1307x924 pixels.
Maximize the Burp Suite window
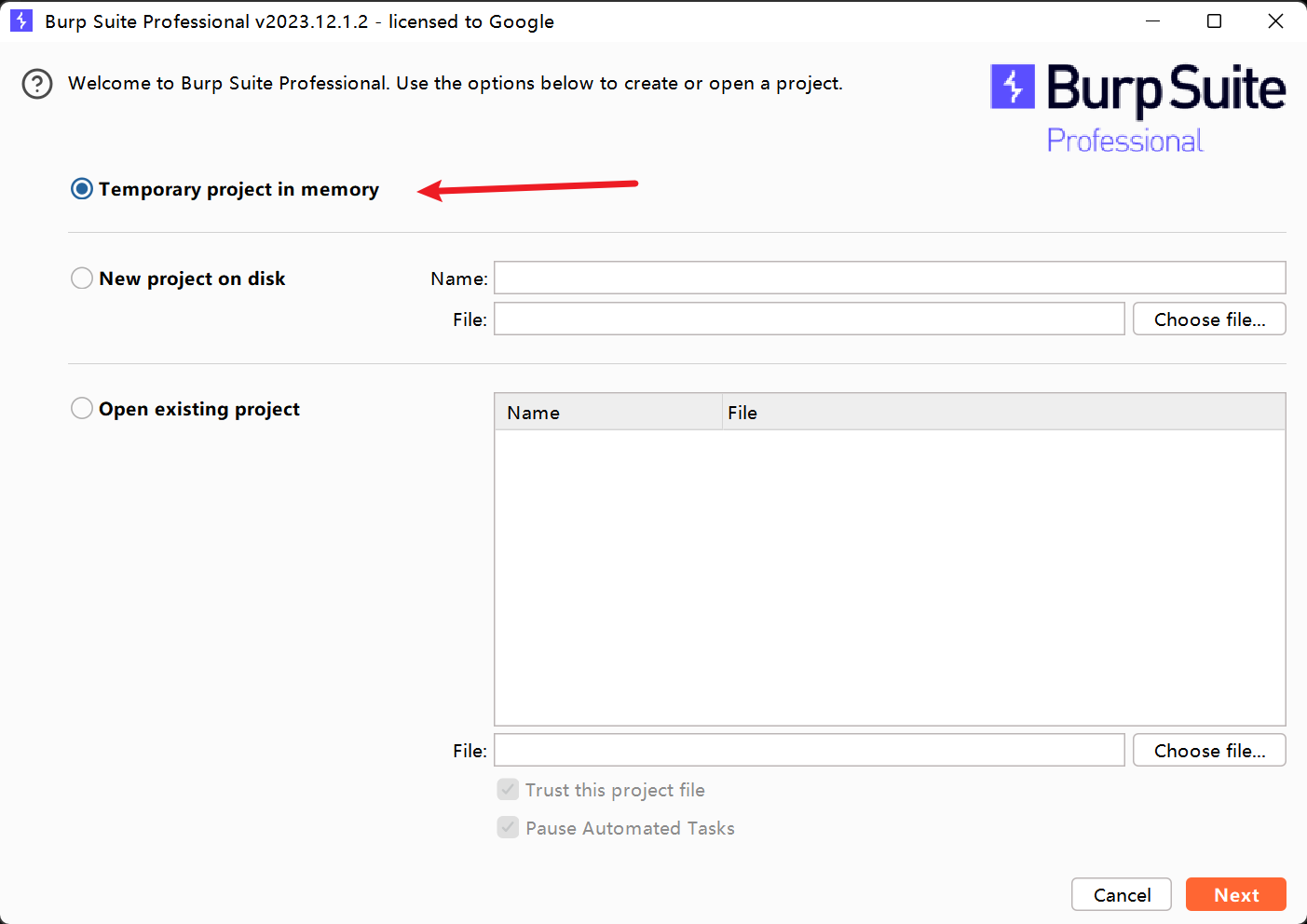pos(1215,20)
